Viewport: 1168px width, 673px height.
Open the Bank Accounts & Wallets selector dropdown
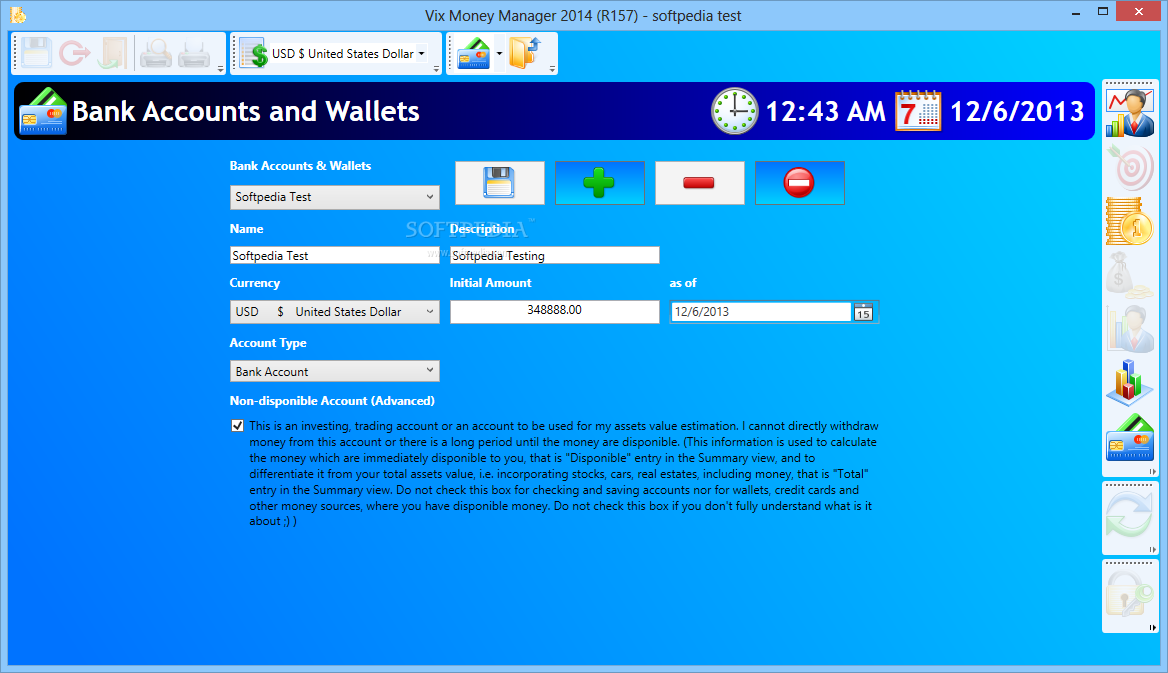coord(334,197)
